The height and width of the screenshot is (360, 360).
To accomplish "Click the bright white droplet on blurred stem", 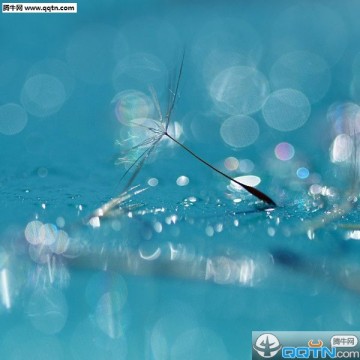I will coord(95,222).
